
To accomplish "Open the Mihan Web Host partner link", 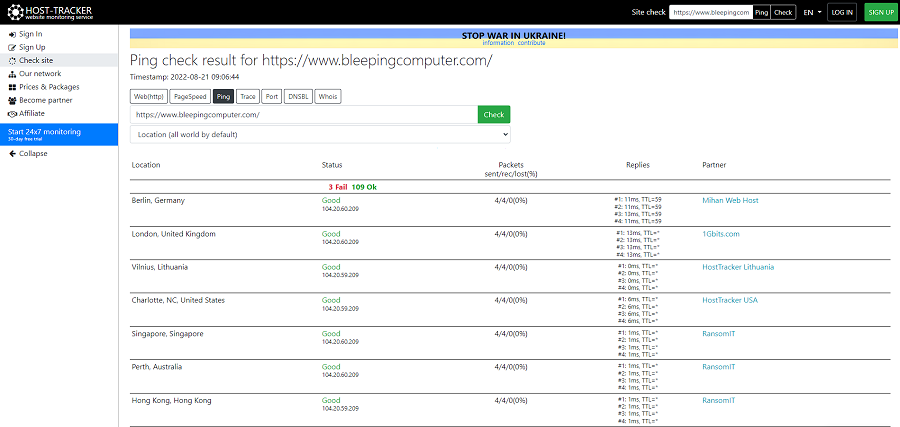I will [730, 200].
